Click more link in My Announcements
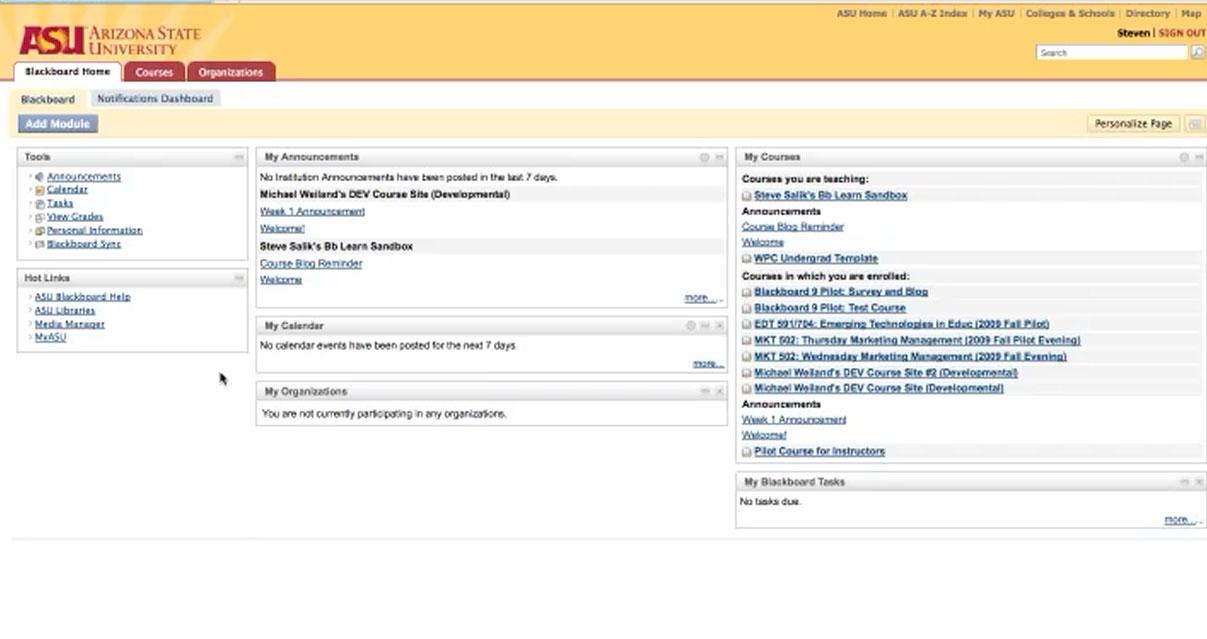1207x639 pixels. tap(702, 298)
